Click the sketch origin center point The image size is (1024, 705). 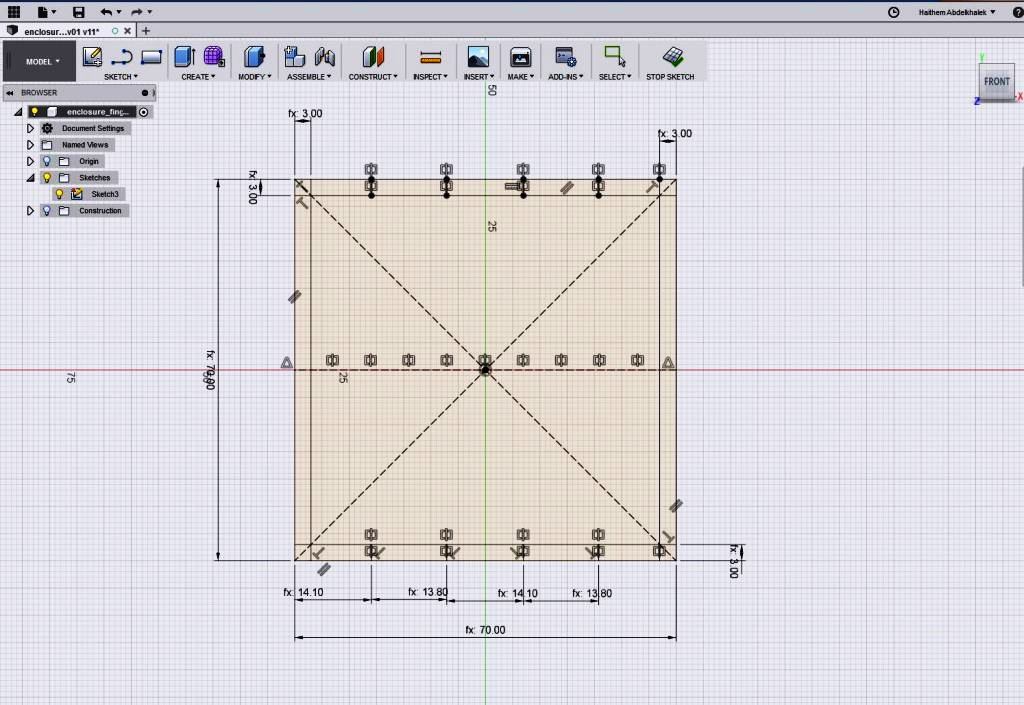(485, 370)
